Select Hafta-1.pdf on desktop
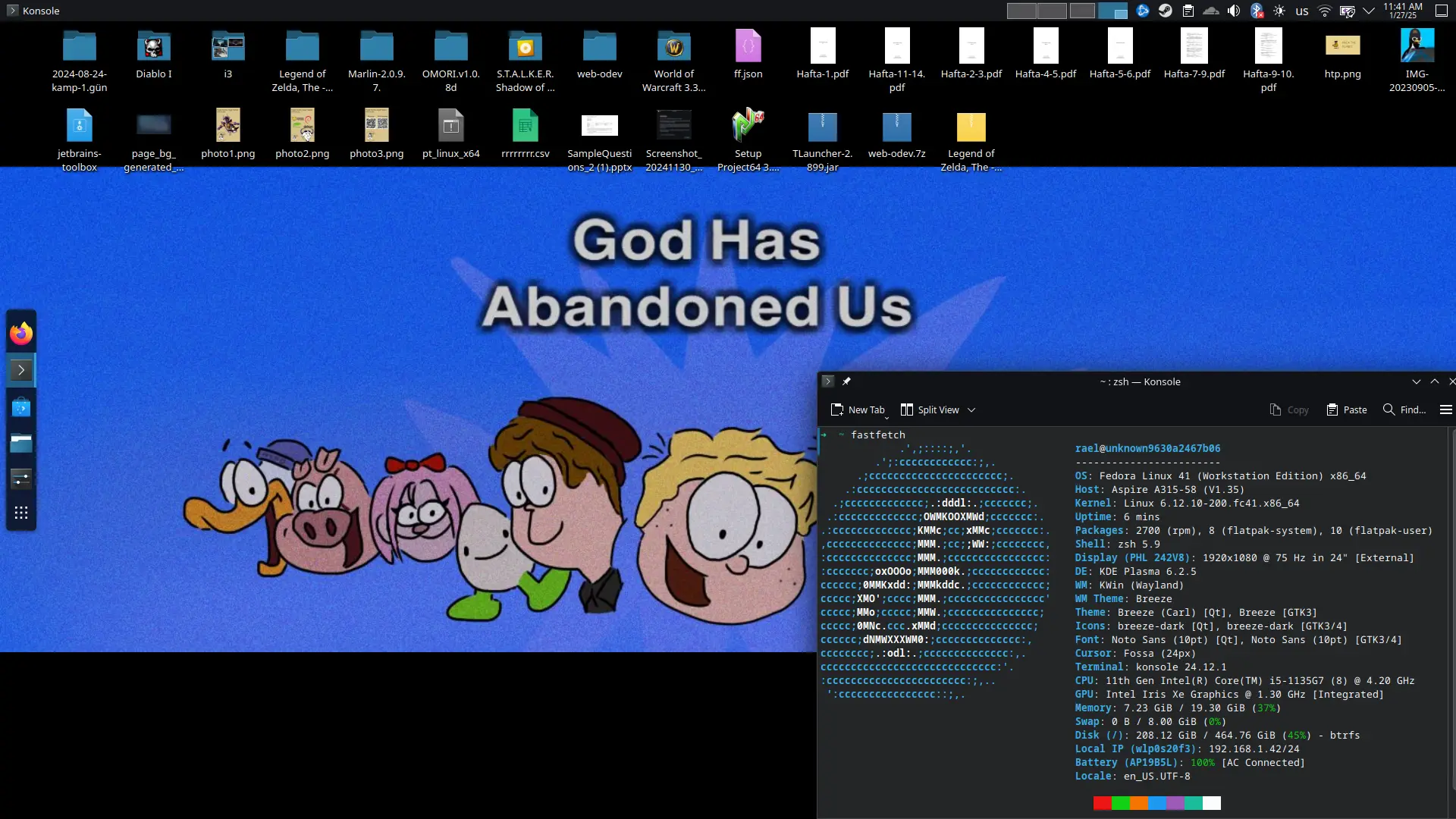Image resolution: width=1456 pixels, height=819 pixels. click(x=823, y=55)
